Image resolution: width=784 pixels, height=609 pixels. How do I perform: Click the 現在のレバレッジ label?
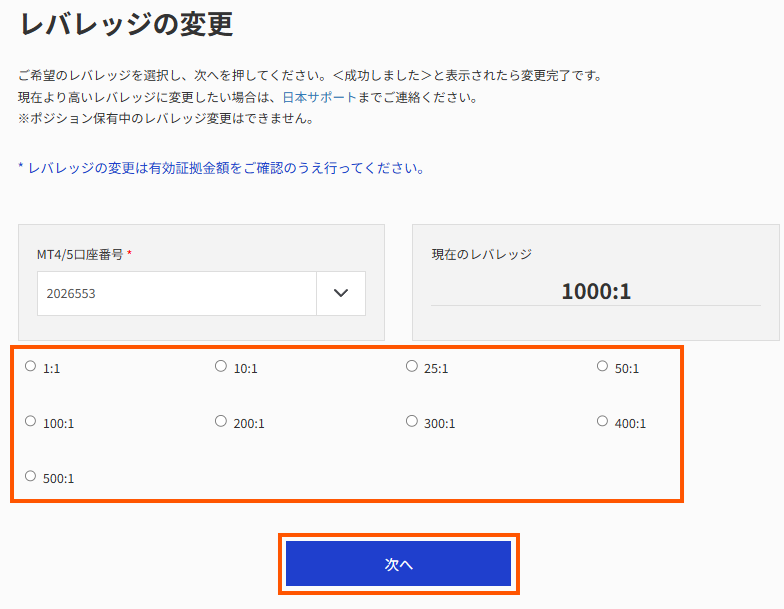[x=482, y=254]
